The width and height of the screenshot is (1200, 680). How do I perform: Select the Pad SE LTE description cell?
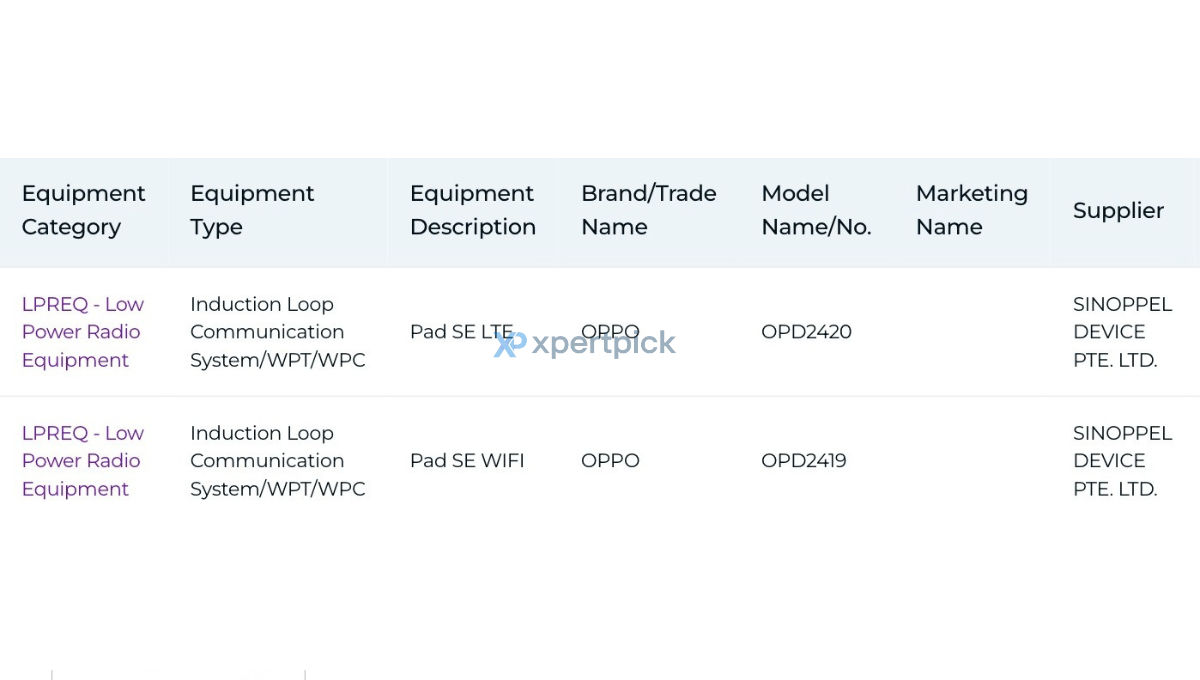[x=461, y=332]
